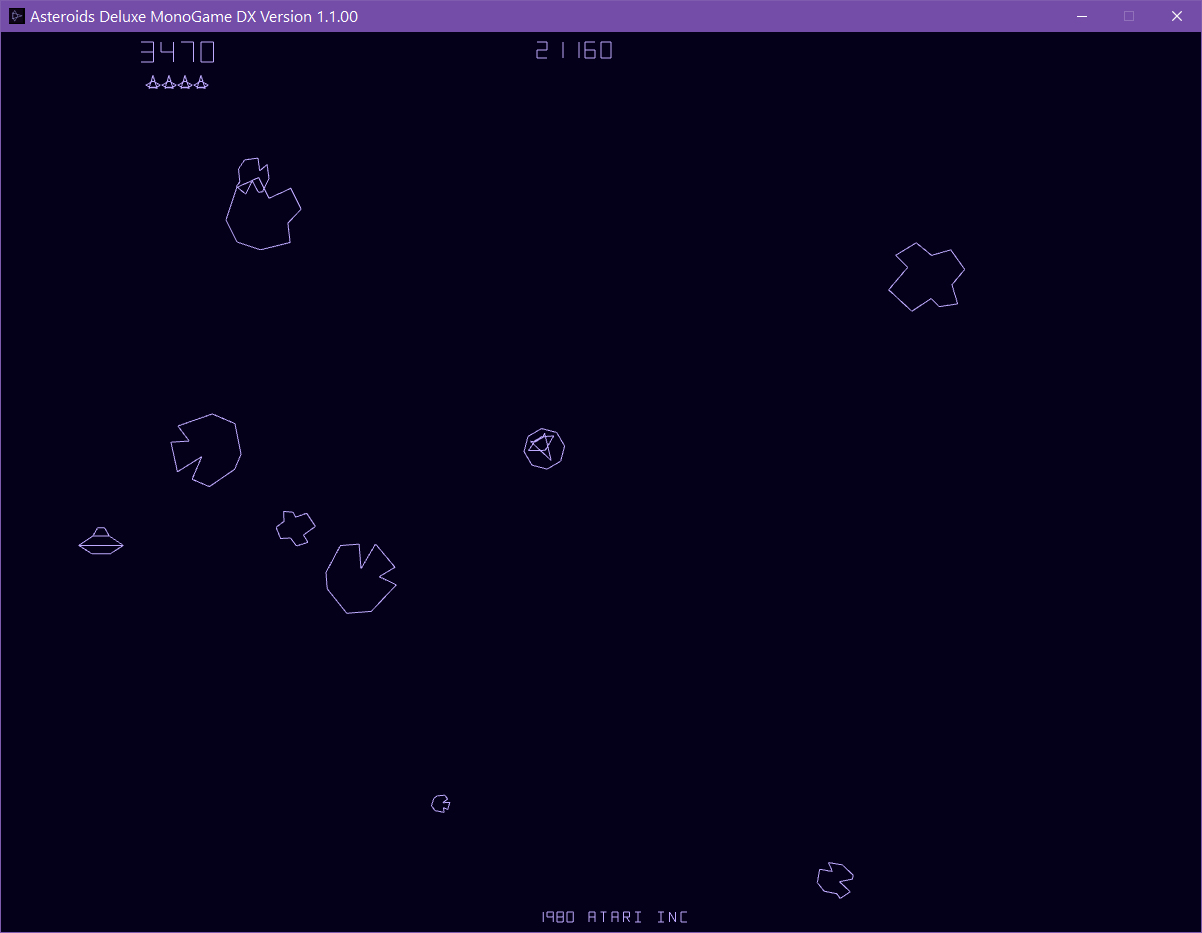Click the small asteroid near the saucer
The width and height of the screenshot is (1202, 933).
tap(296, 526)
